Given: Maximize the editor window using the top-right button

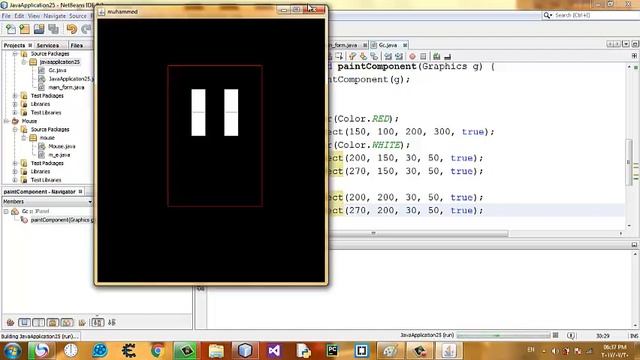Looking at the screenshot, I should click(x=635, y=44).
